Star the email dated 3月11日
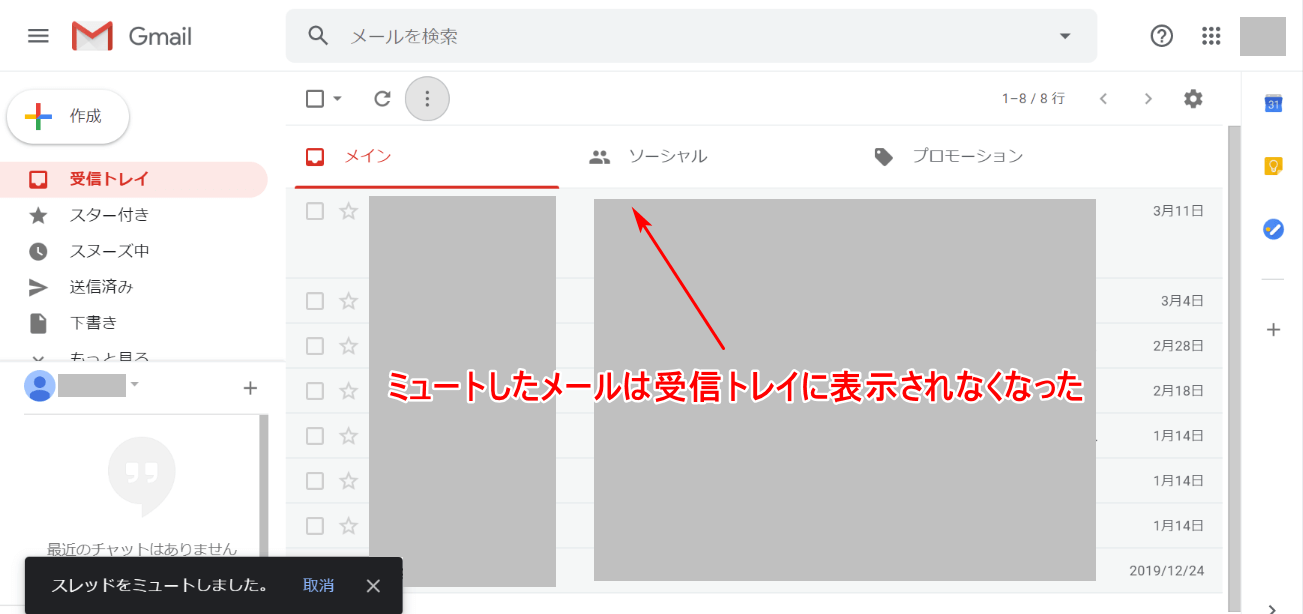Screen dimensions: 1303x614 348,211
